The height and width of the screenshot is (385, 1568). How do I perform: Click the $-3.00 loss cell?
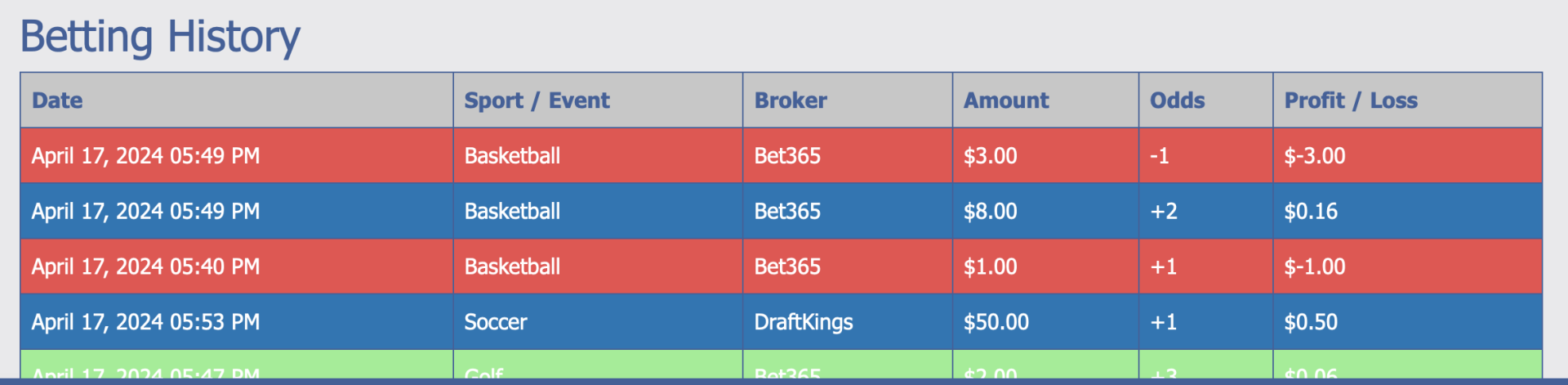point(1314,156)
